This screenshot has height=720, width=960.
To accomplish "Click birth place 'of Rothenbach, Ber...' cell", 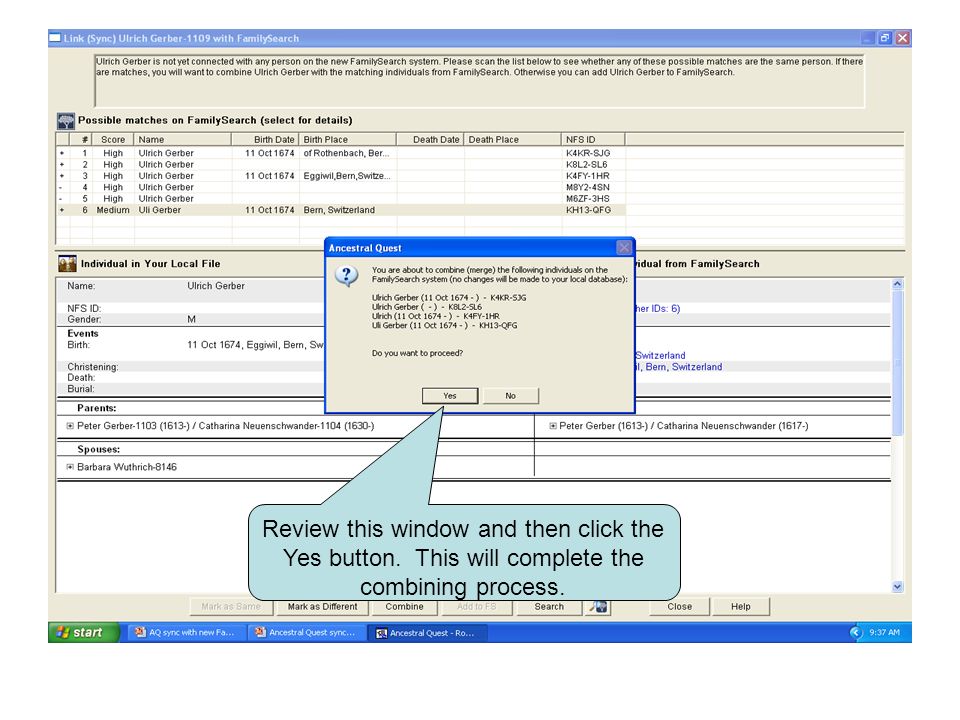I will click(347, 153).
